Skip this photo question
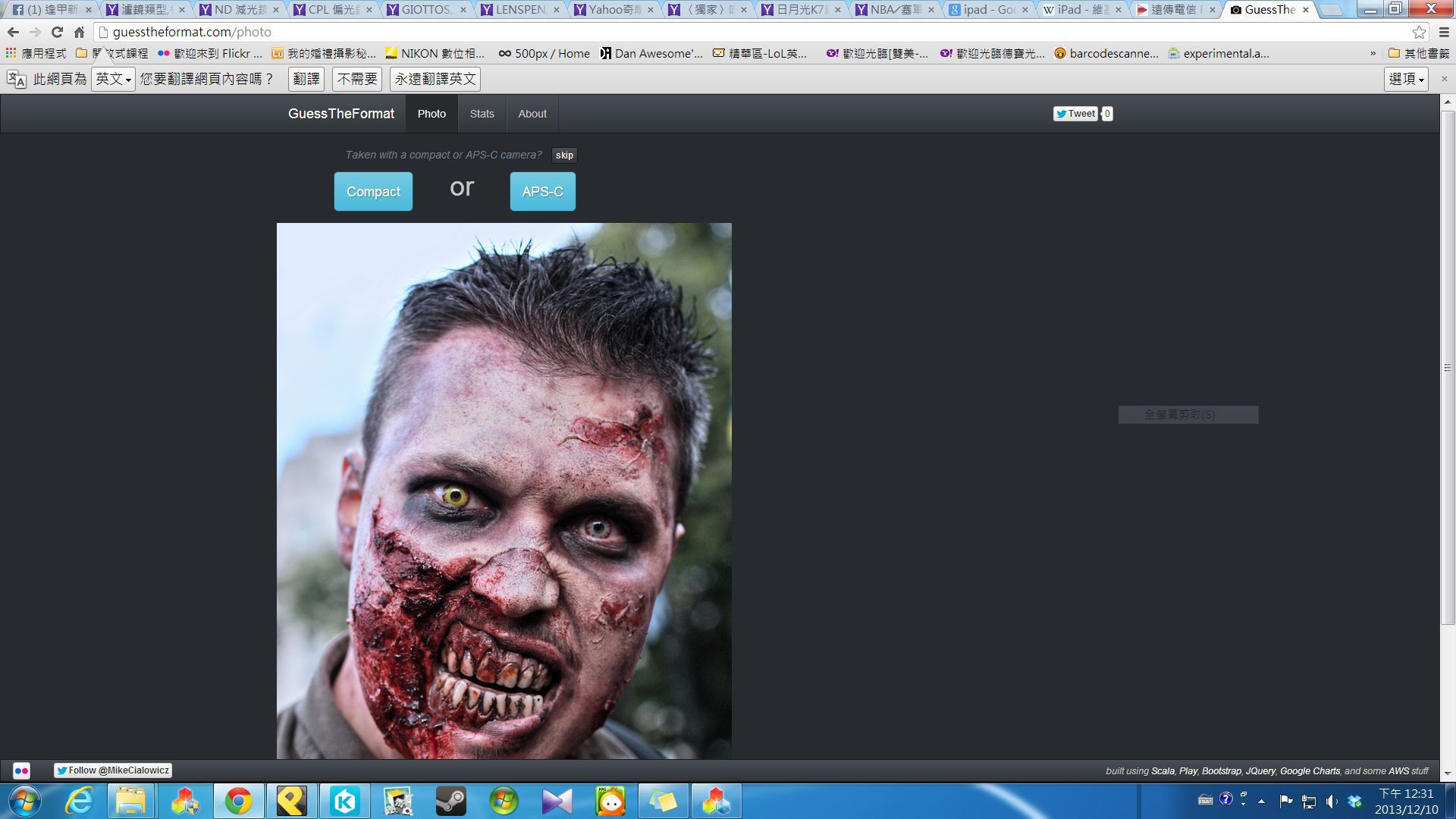This screenshot has height=819, width=1456. [564, 155]
